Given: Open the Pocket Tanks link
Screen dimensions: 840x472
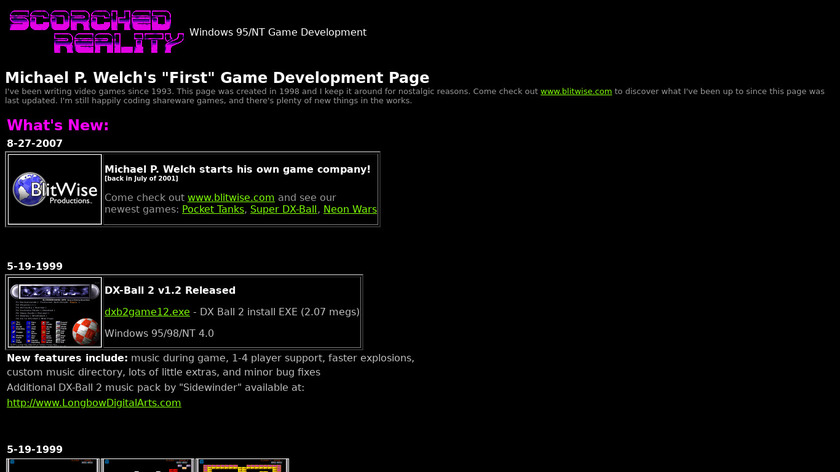Looking at the screenshot, I should tap(213, 209).
